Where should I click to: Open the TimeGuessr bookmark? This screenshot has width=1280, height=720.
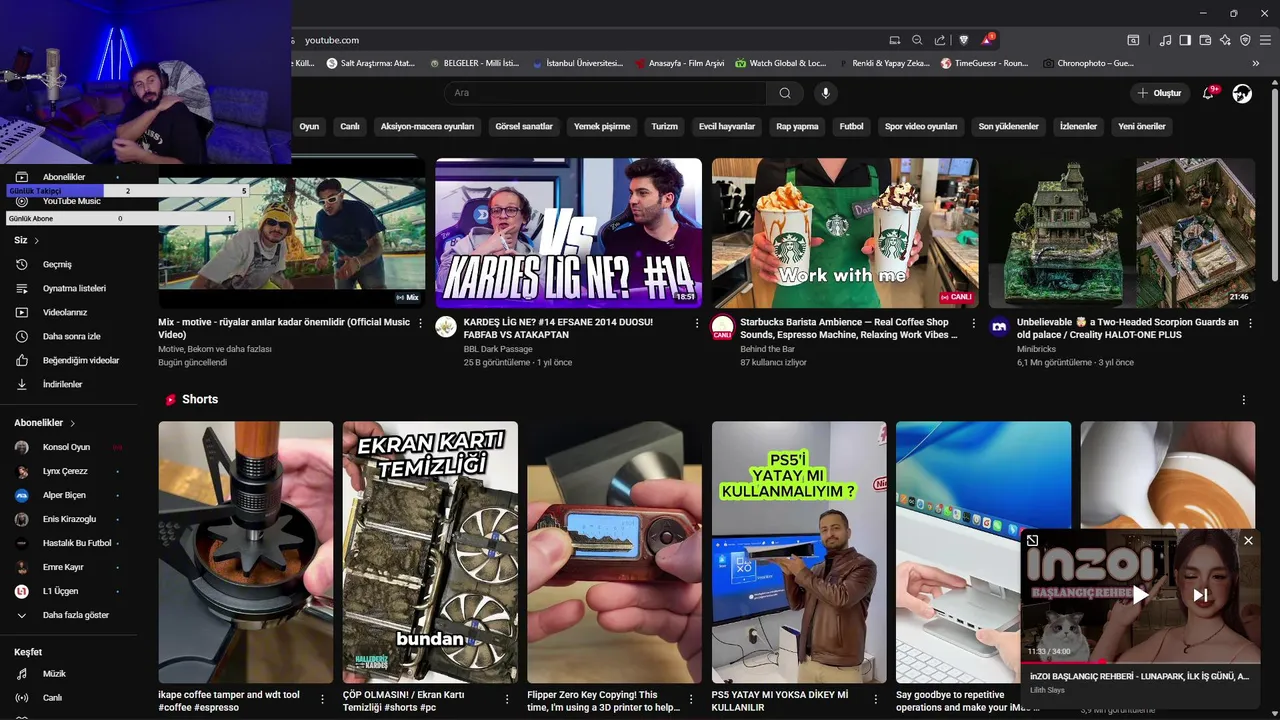984,63
